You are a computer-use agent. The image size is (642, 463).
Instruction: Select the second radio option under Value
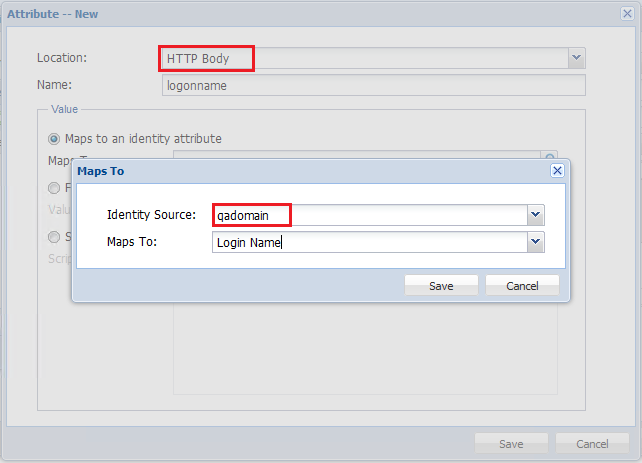[55, 187]
